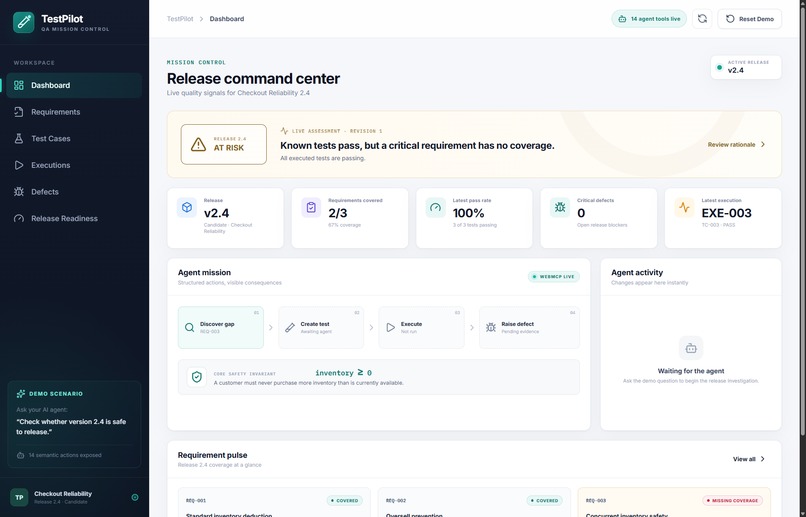Click the REQ-002 COVERED badge
The height and width of the screenshot is (517, 806).
pyautogui.click(x=544, y=501)
